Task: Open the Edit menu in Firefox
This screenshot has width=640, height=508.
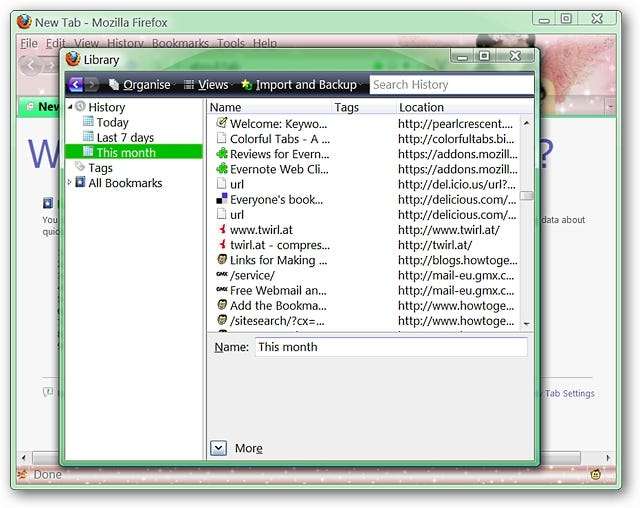Action: coord(56,43)
